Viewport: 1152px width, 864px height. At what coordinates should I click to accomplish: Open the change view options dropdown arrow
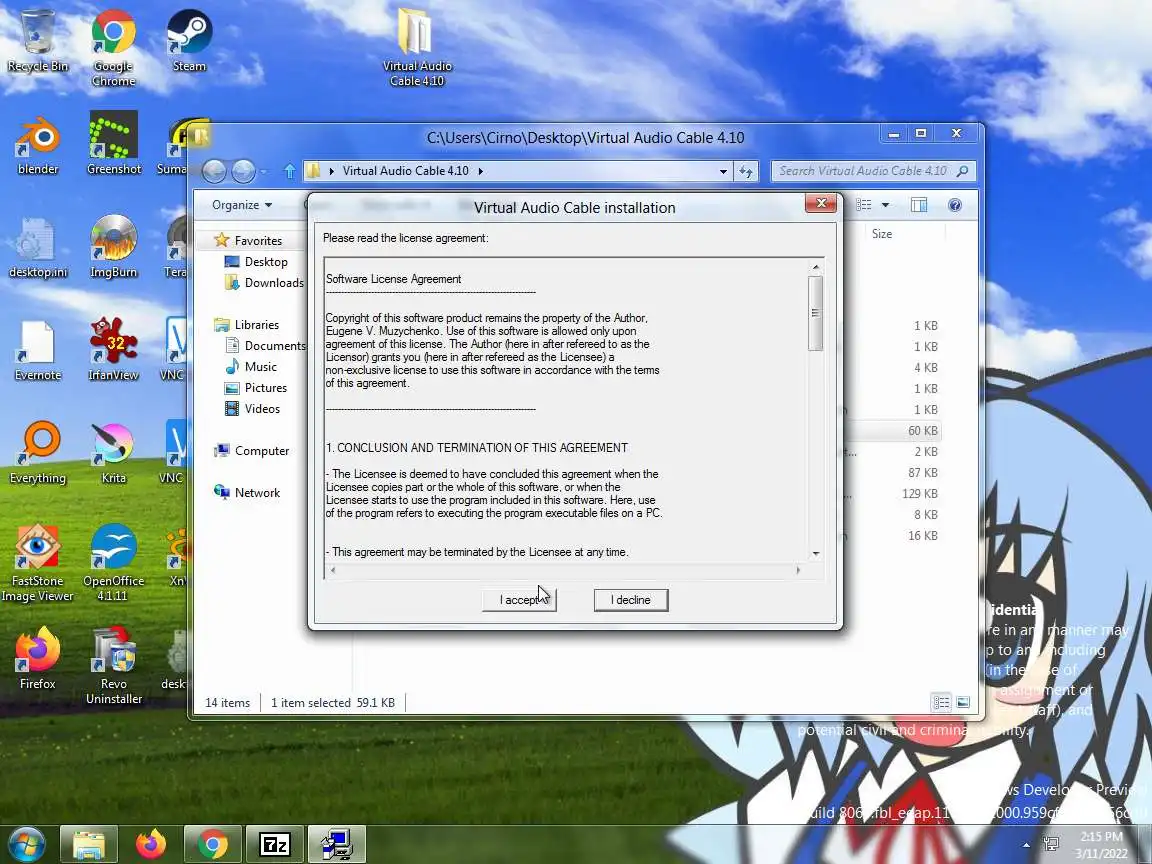(885, 205)
